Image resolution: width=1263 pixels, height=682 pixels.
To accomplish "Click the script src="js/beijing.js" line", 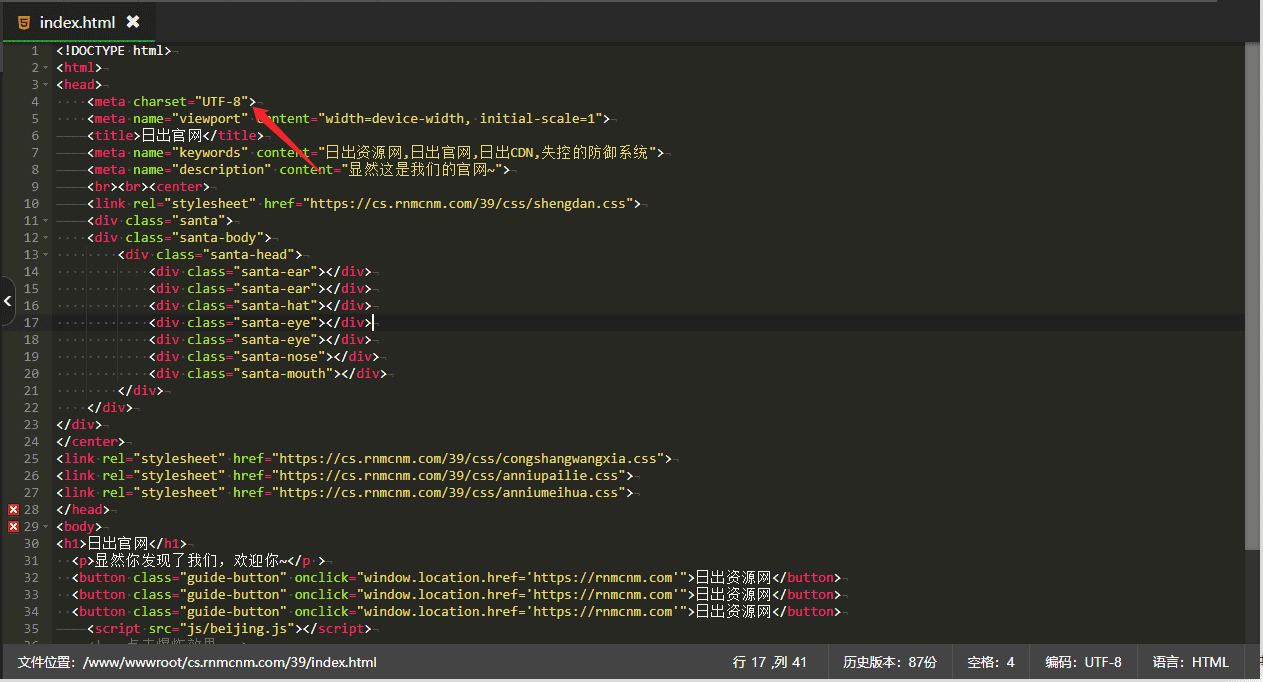I will pos(228,629).
